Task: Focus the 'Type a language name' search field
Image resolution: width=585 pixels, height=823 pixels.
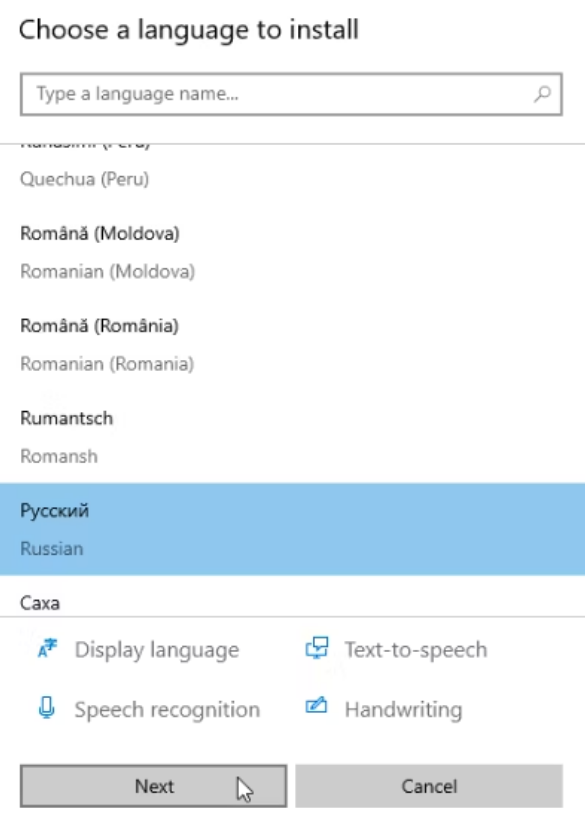Action: click(x=291, y=94)
